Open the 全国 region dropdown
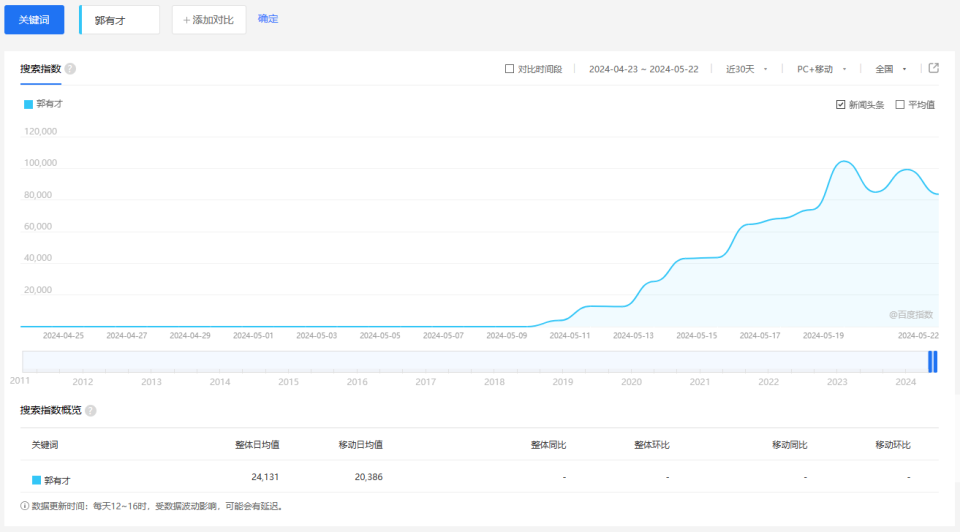This screenshot has width=960, height=532. [x=890, y=69]
